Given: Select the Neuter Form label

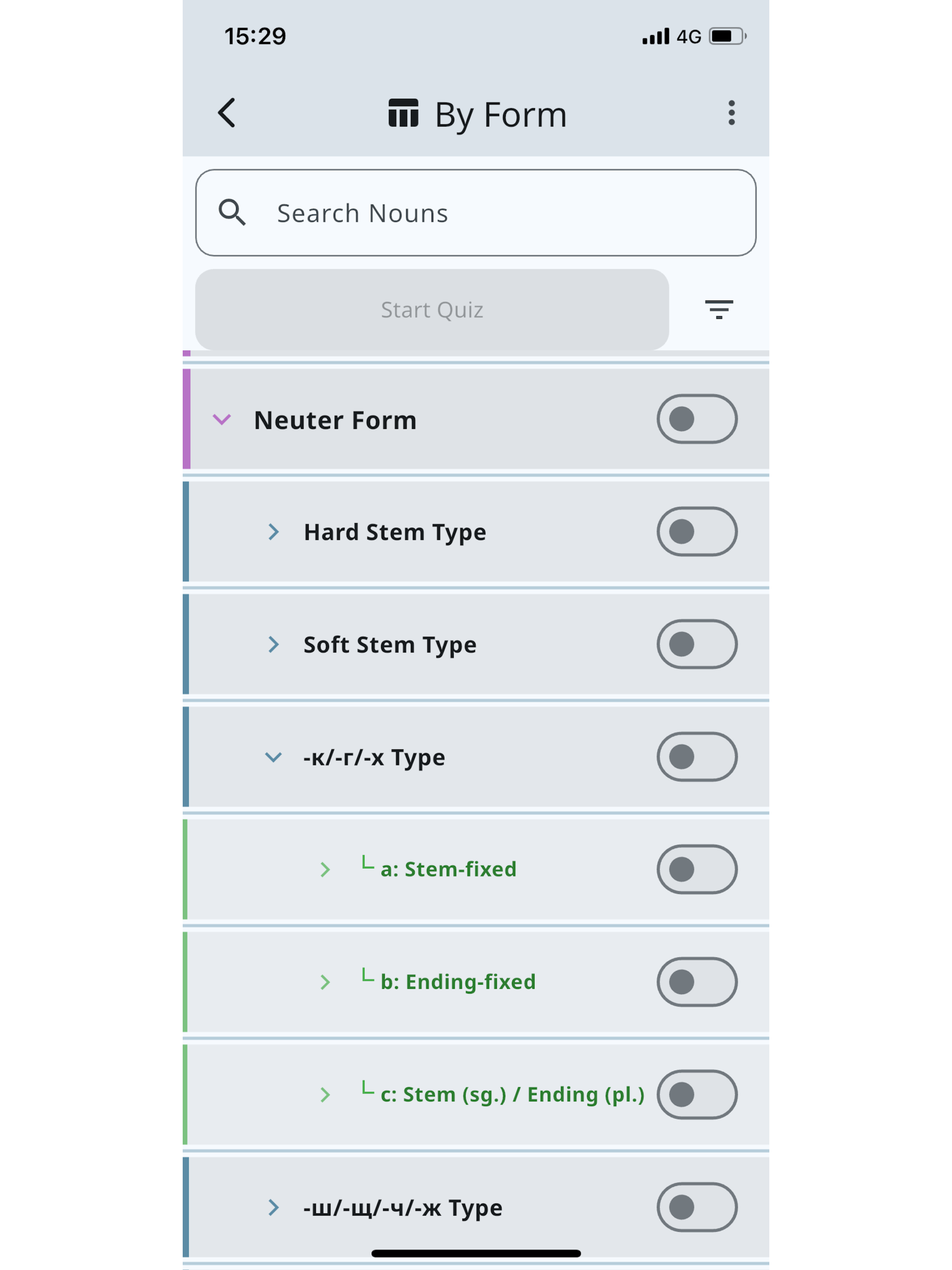Looking at the screenshot, I should click(x=335, y=420).
